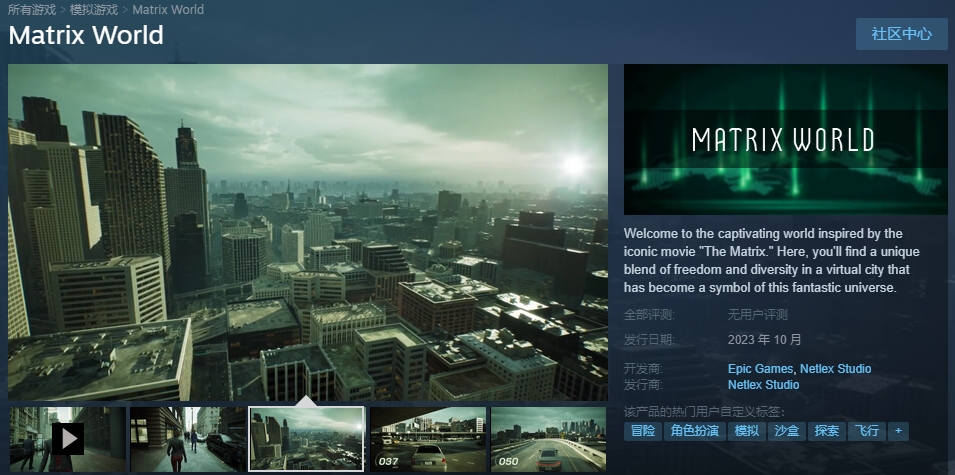This screenshot has height=475, width=955.
Task: Click the 飞行 tag
Action: [x=867, y=431]
